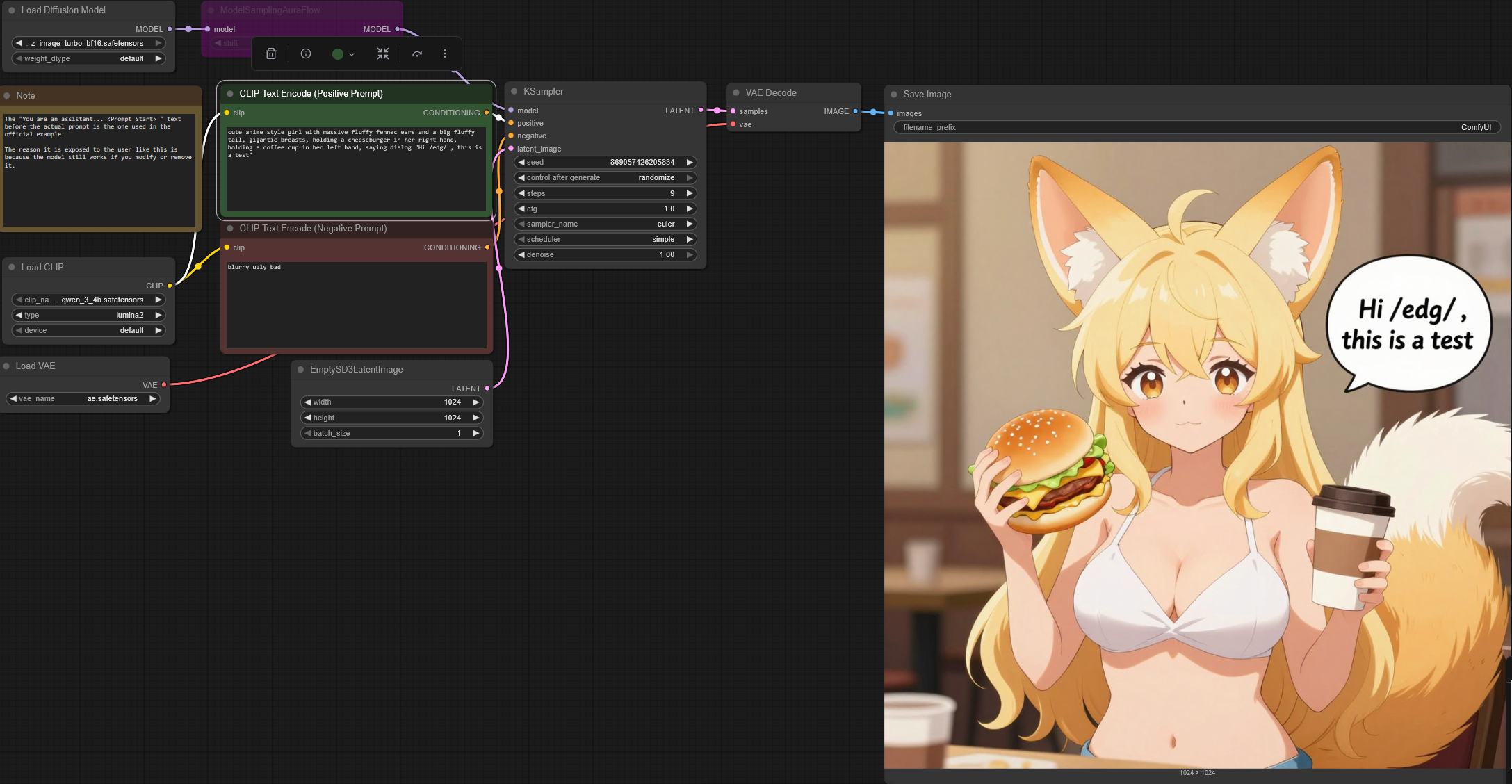Collapse the KSampler node via title dot
This screenshot has width=1512, height=784.
[x=514, y=91]
